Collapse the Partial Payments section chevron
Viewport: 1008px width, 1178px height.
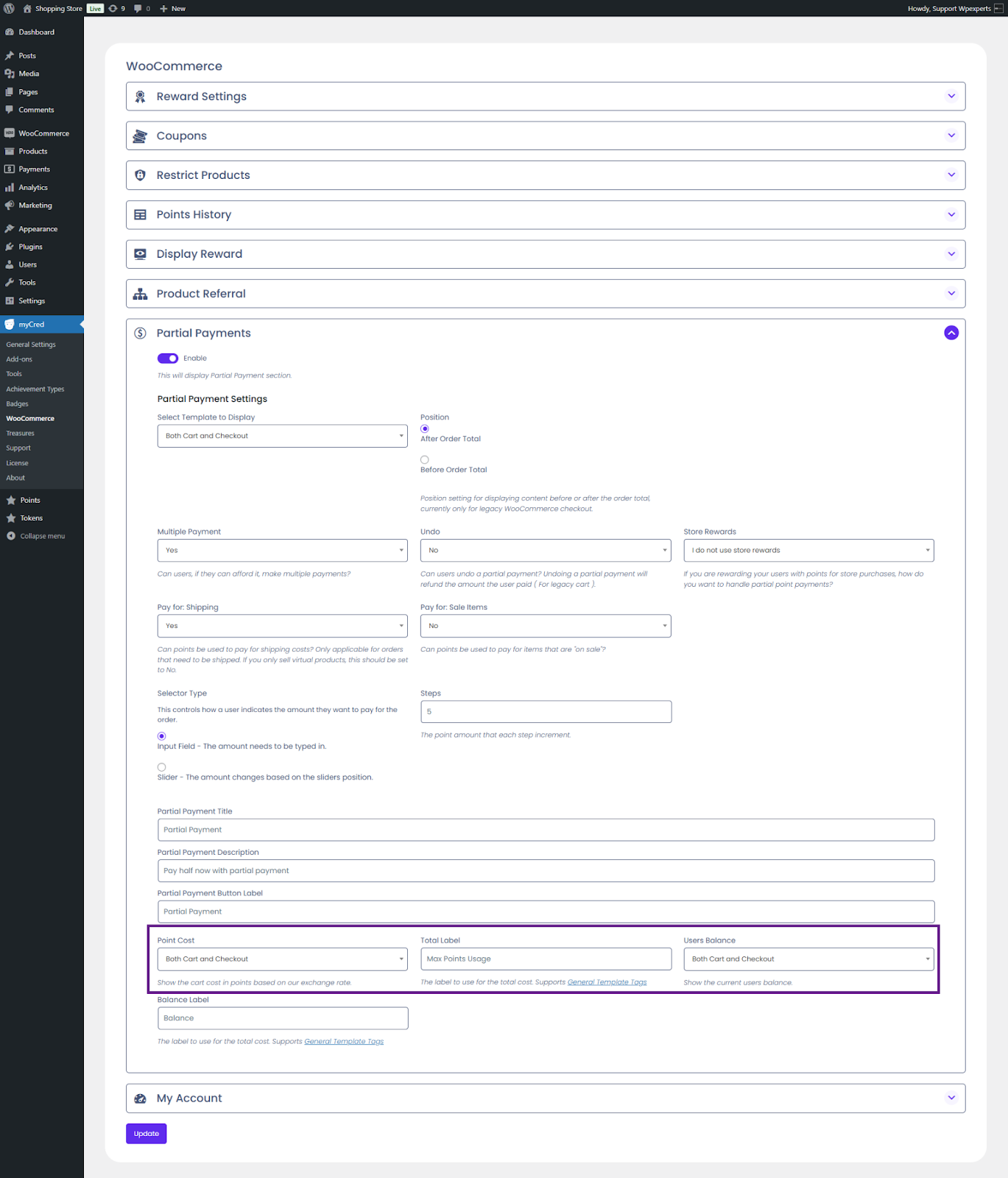(x=951, y=333)
